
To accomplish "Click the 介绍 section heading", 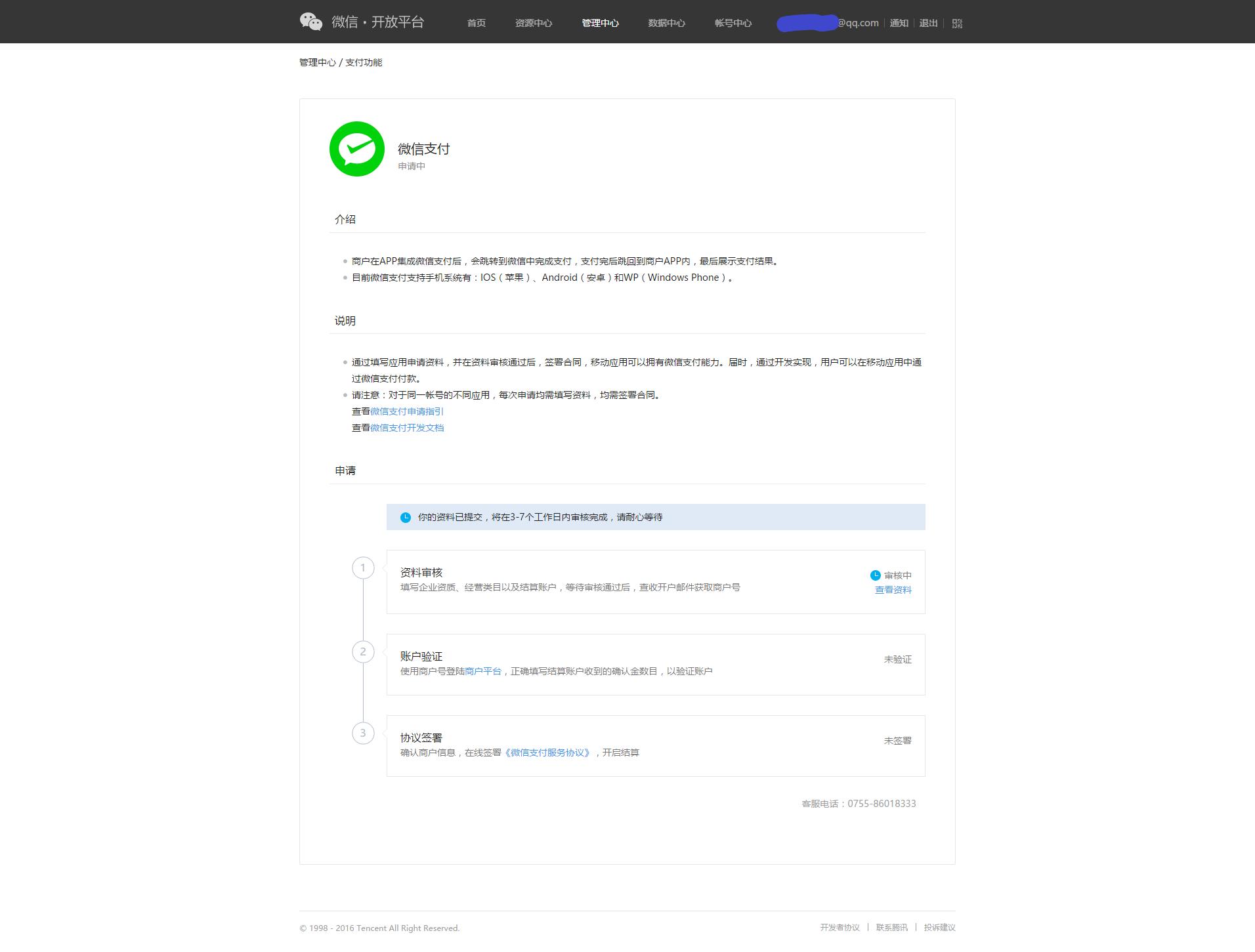I will coord(345,219).
